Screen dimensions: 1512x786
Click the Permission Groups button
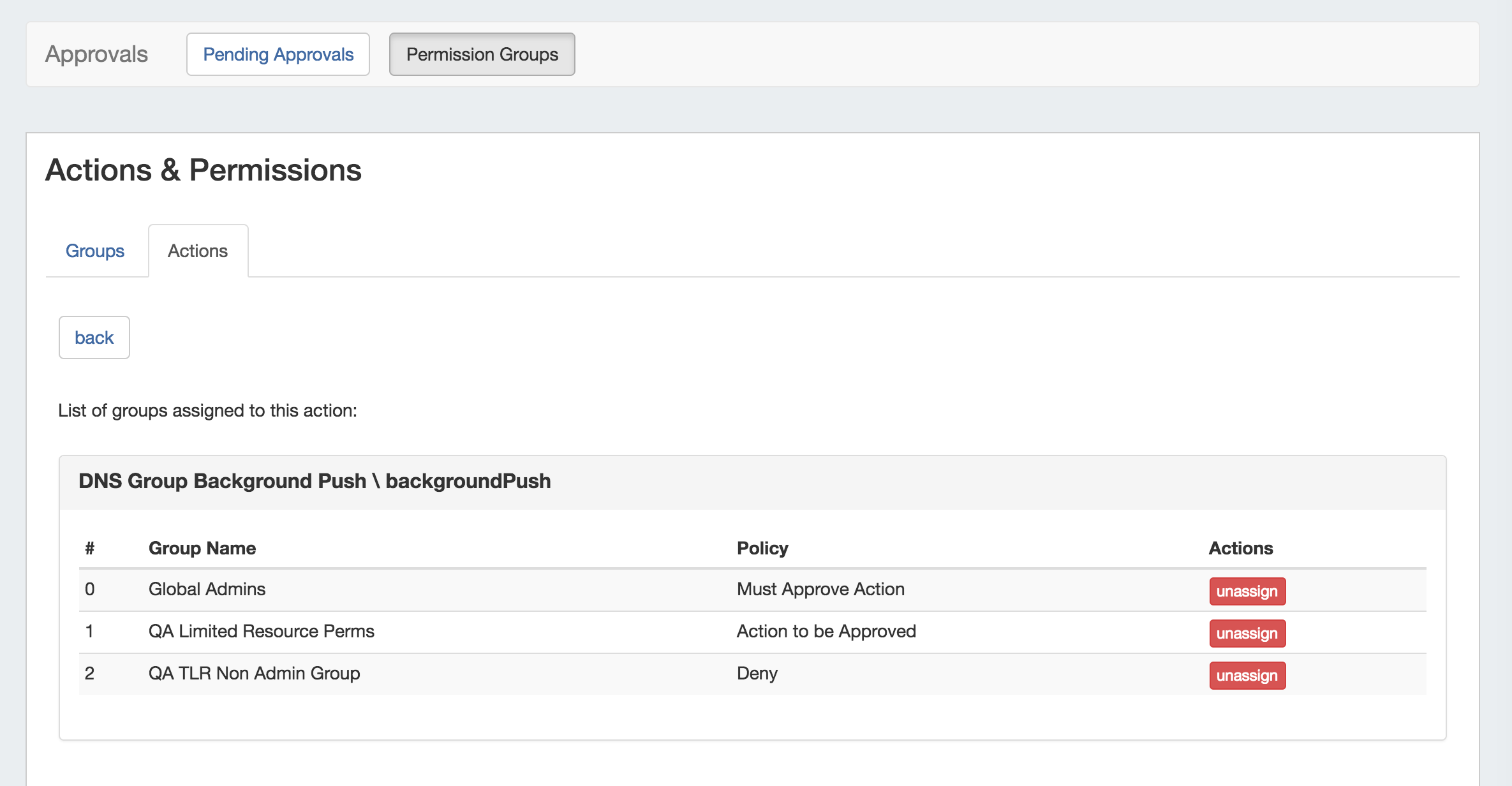482,54
